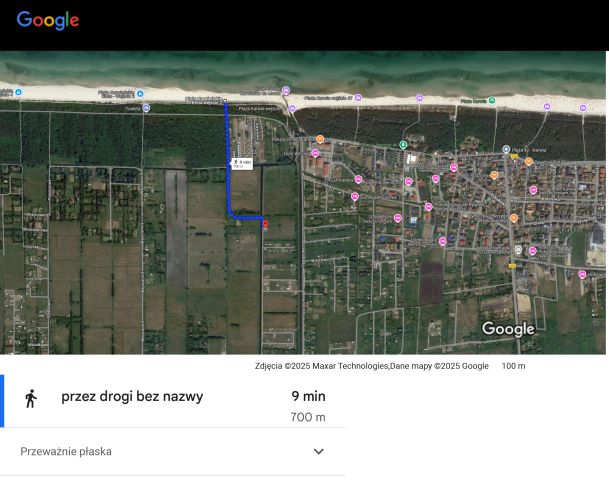Image resolution: width=609 pixels, height=480 pixels.
Task: Click the Przeważnie płaska elevation label
Action: tap(66, 452)
